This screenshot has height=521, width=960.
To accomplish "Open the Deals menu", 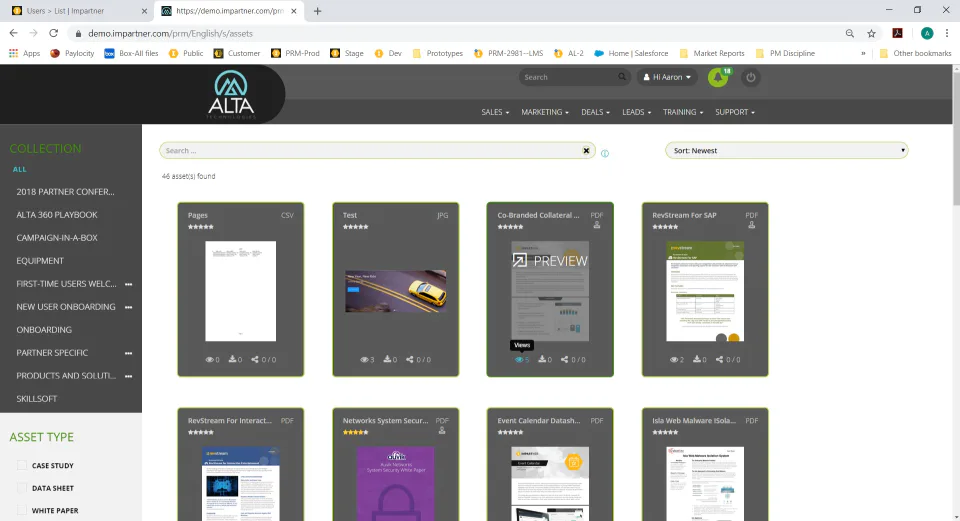I will pos(595,112).
